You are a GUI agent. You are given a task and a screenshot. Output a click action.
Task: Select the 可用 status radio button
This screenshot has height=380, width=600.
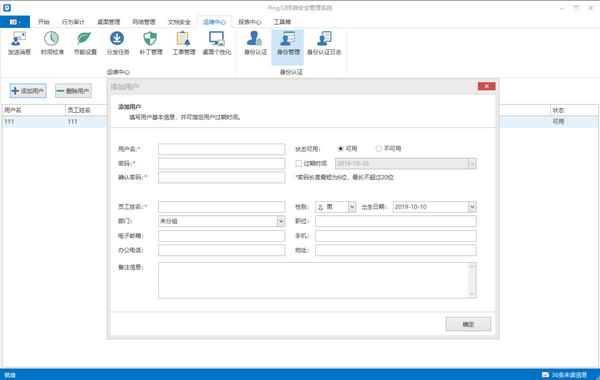(341, 148)
